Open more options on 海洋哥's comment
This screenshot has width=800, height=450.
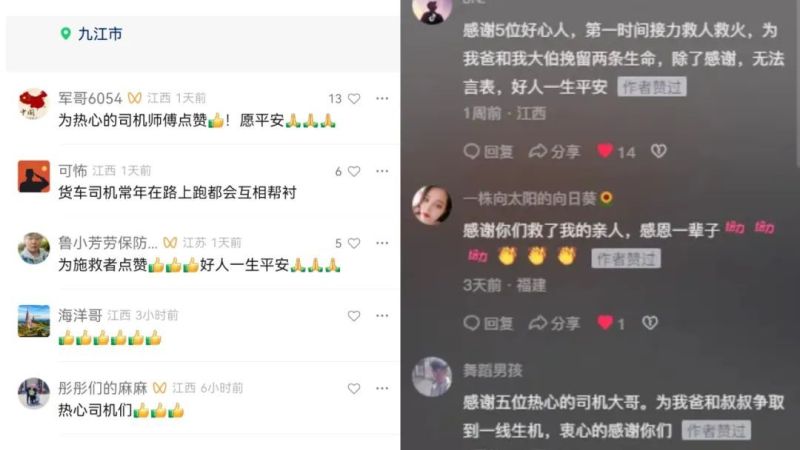pos(382,315)
